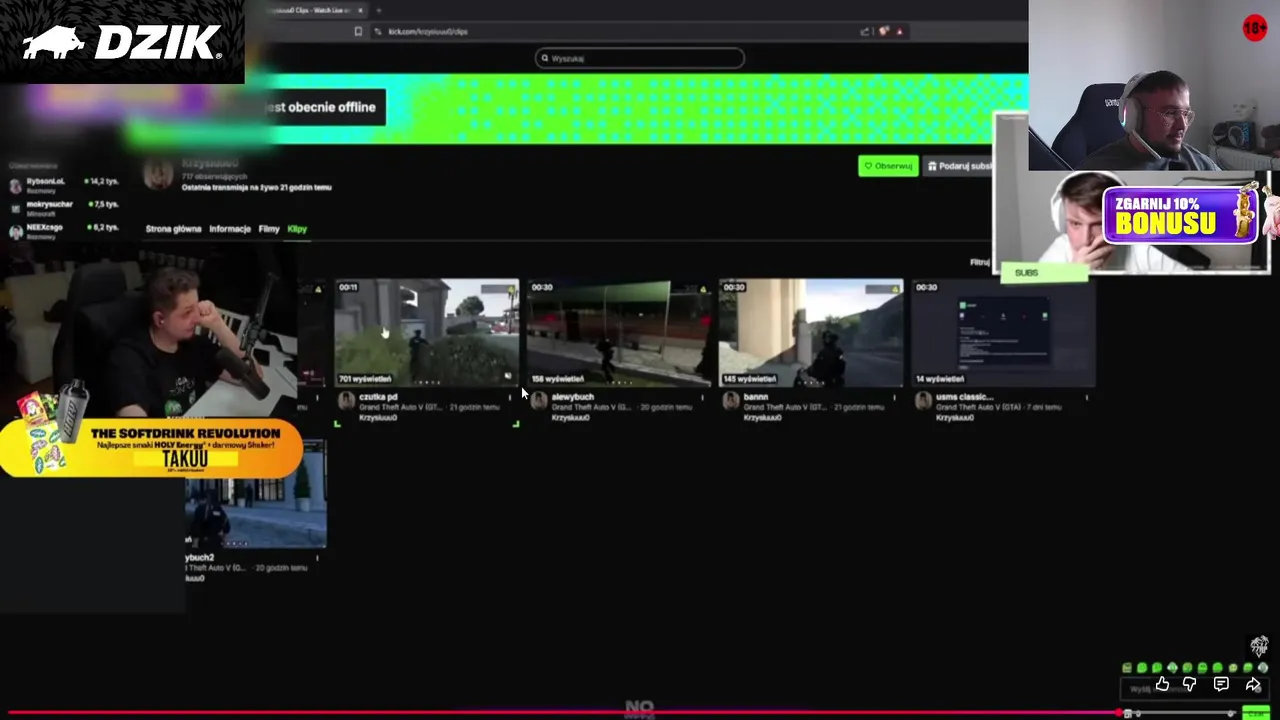Image resolution: width=1280 pixels, height=720 pixels.
Task: Open options menu for usms classic clip
Action: click(1086, 397)
